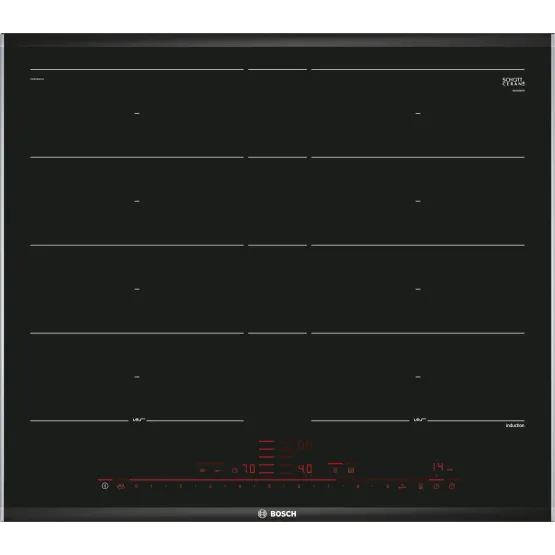Select the 4.0 right zone display
Image resolution: width=555 pixels, height=555 pixels.
tap(305, 469)
